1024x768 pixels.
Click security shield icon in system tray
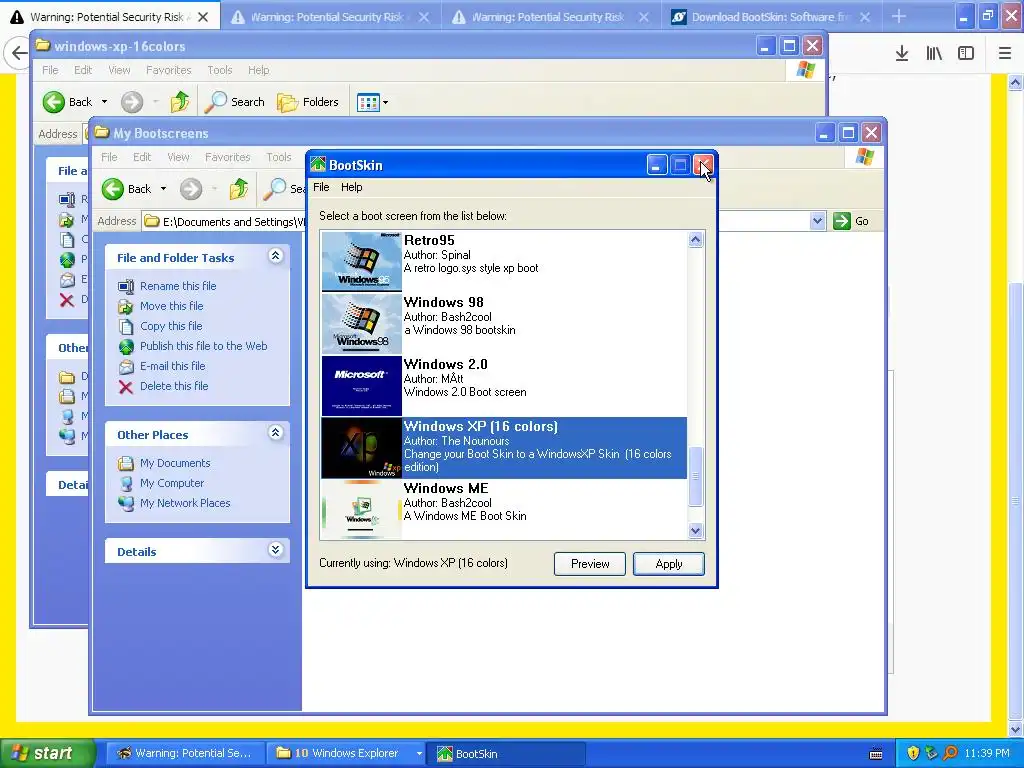click(913, 754)
